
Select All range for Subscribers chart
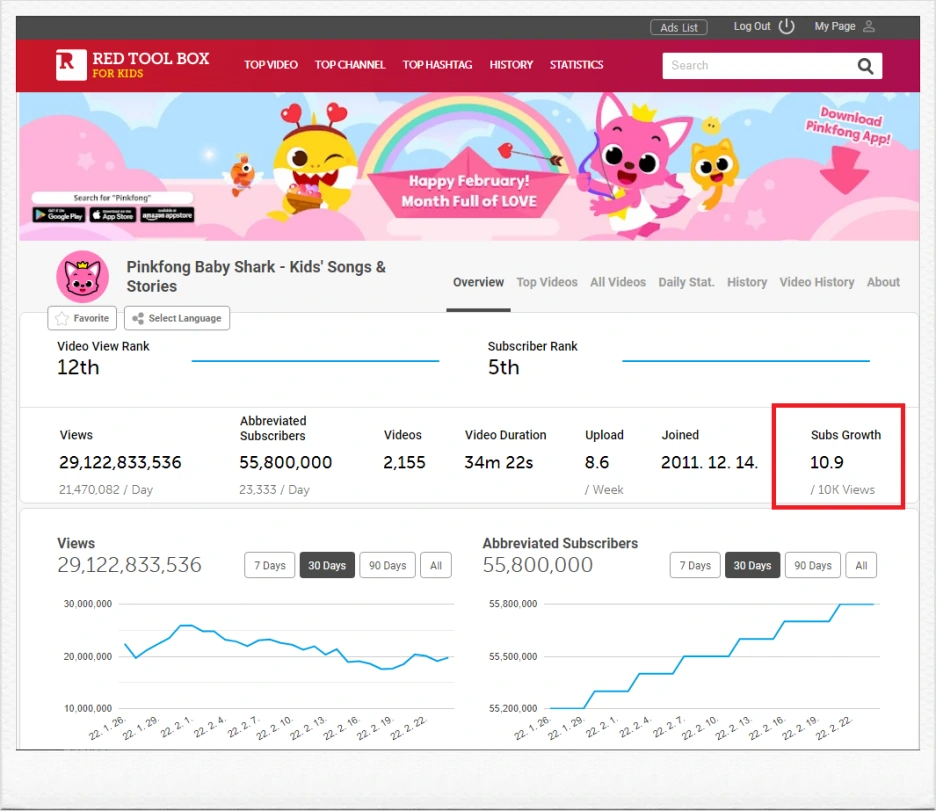[861, 565]
